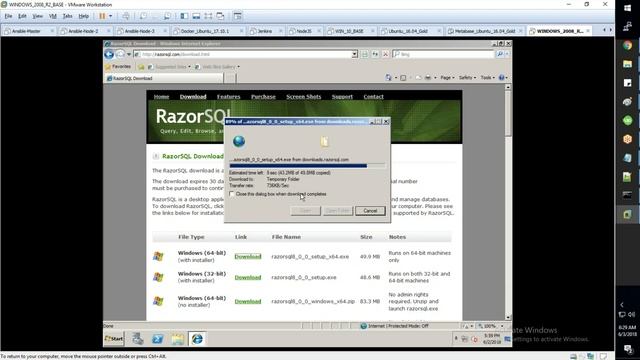Open VMware VM menu
640x360 pixels.
coord(53,16)
